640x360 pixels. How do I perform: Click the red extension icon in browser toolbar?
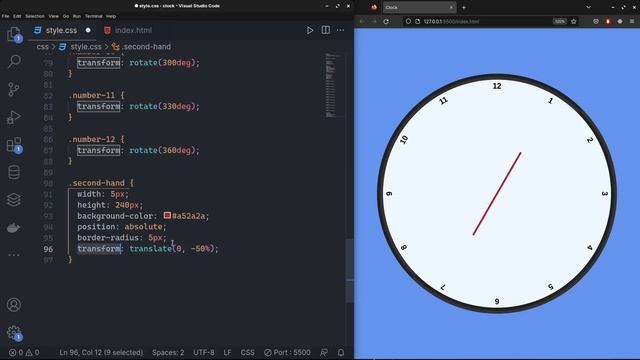[608, 21]
